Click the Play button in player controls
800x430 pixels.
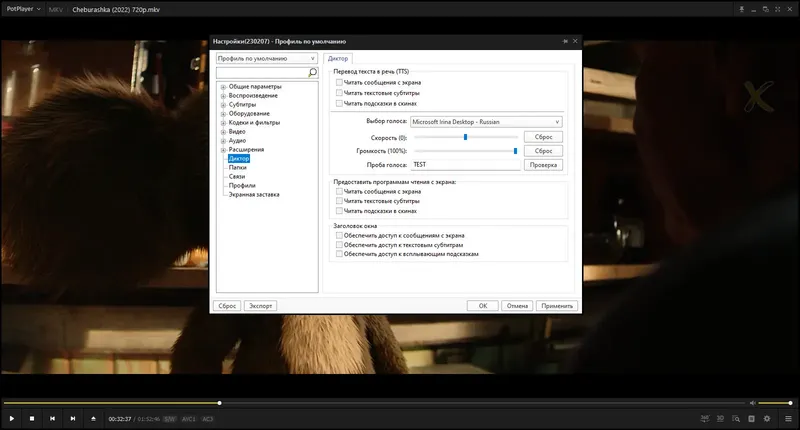[x=11, y=418]
